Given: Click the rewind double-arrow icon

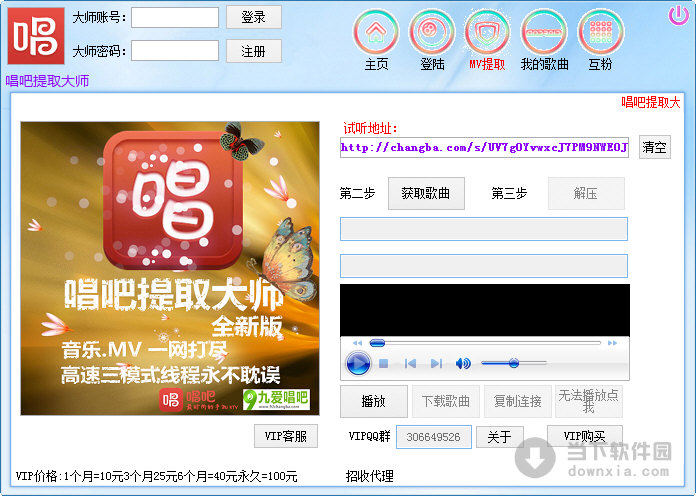Looking at the screenshot, I should [x=357, y=343].
